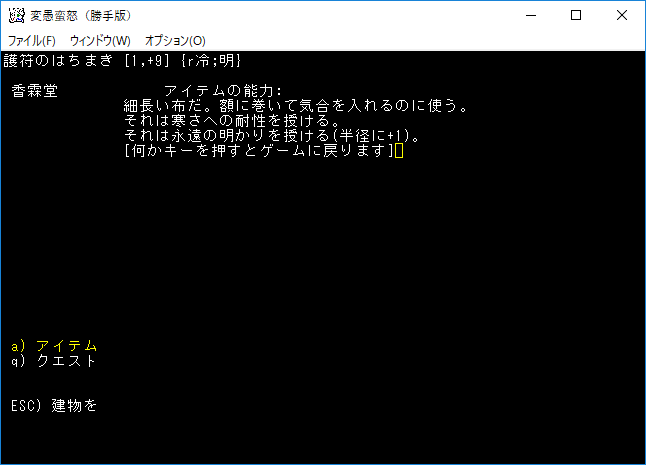Viewport: 646px width, 465px height.
Task: Minimize the 変愚蛮怒 window
Action: tap(531, 16)
